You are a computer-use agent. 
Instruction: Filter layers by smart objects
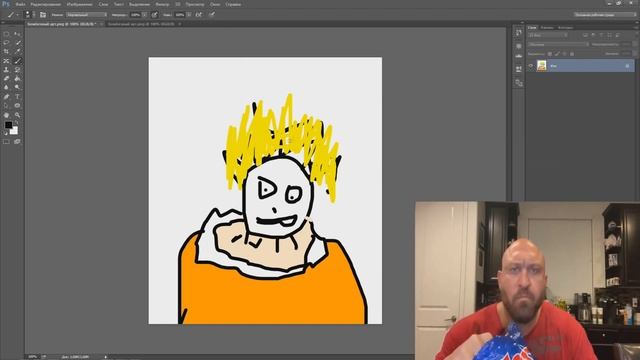click(x=618, y=36)
